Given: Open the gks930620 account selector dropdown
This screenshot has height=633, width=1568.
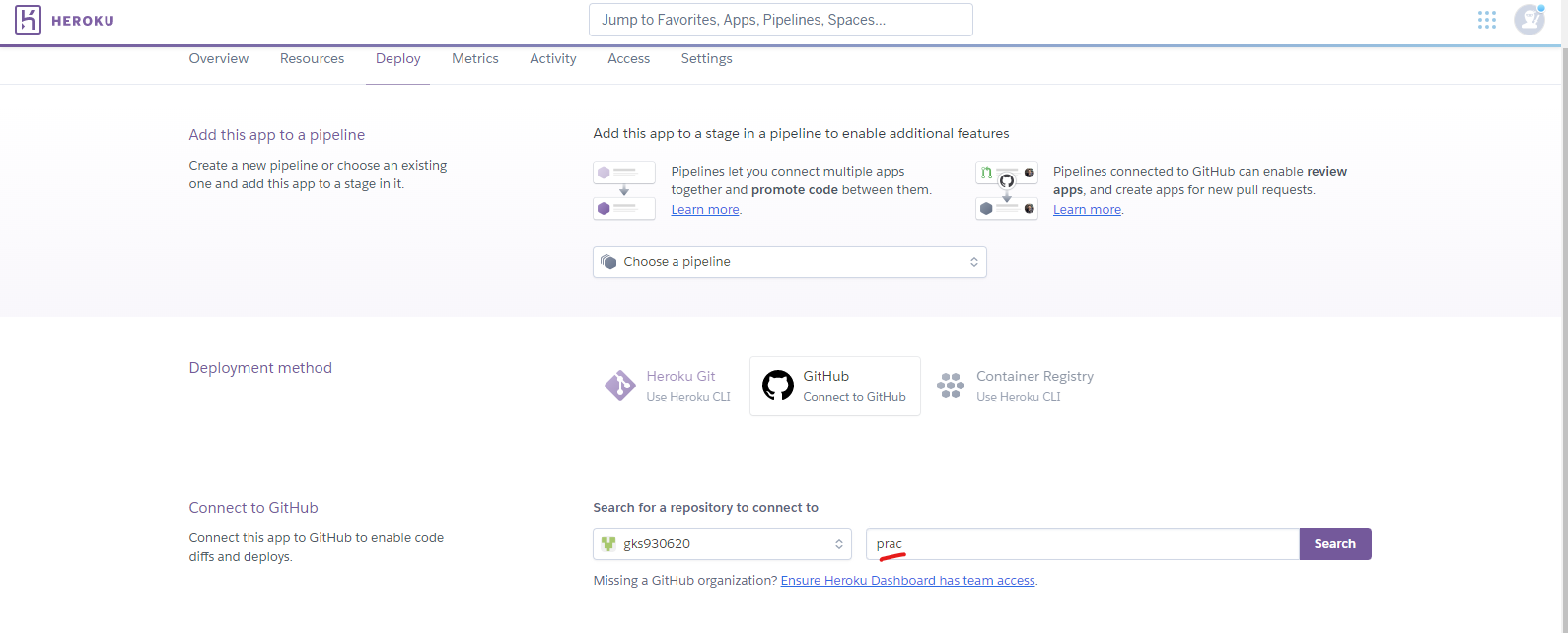Looking at the screenshot, I should pyautogui.click(x=723, y=544).
